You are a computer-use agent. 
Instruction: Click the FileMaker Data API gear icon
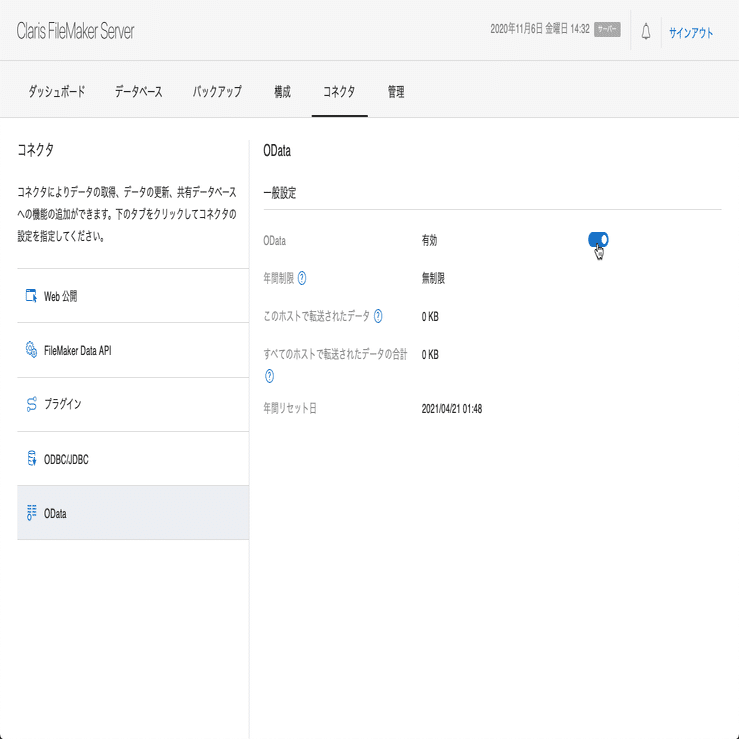[31, 350]
